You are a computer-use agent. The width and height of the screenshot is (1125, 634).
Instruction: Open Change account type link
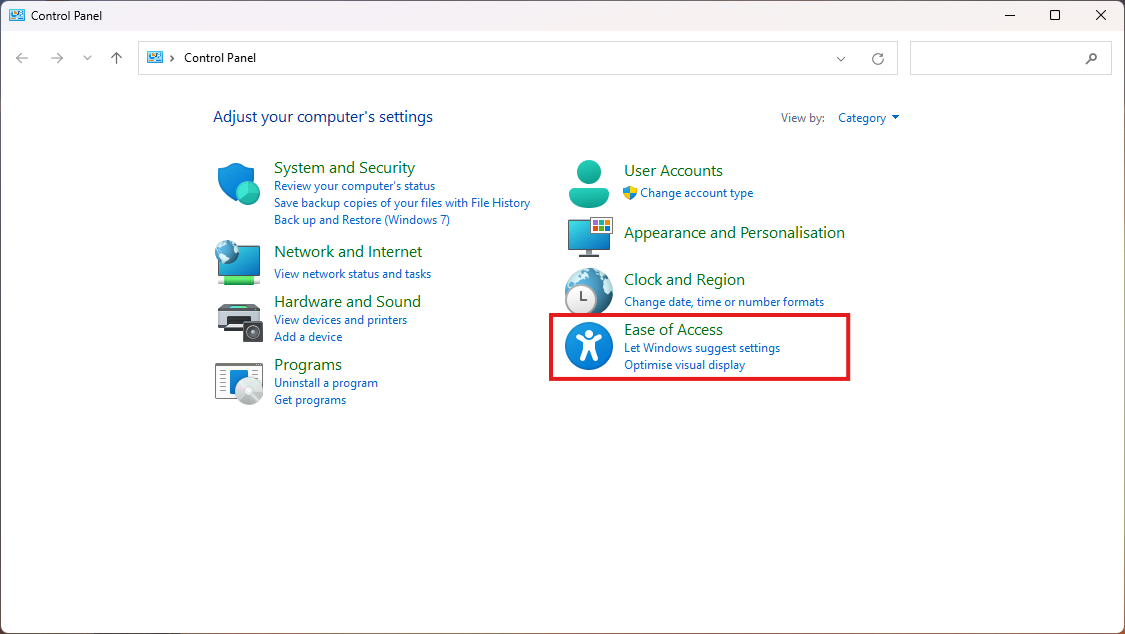[696, 193]
